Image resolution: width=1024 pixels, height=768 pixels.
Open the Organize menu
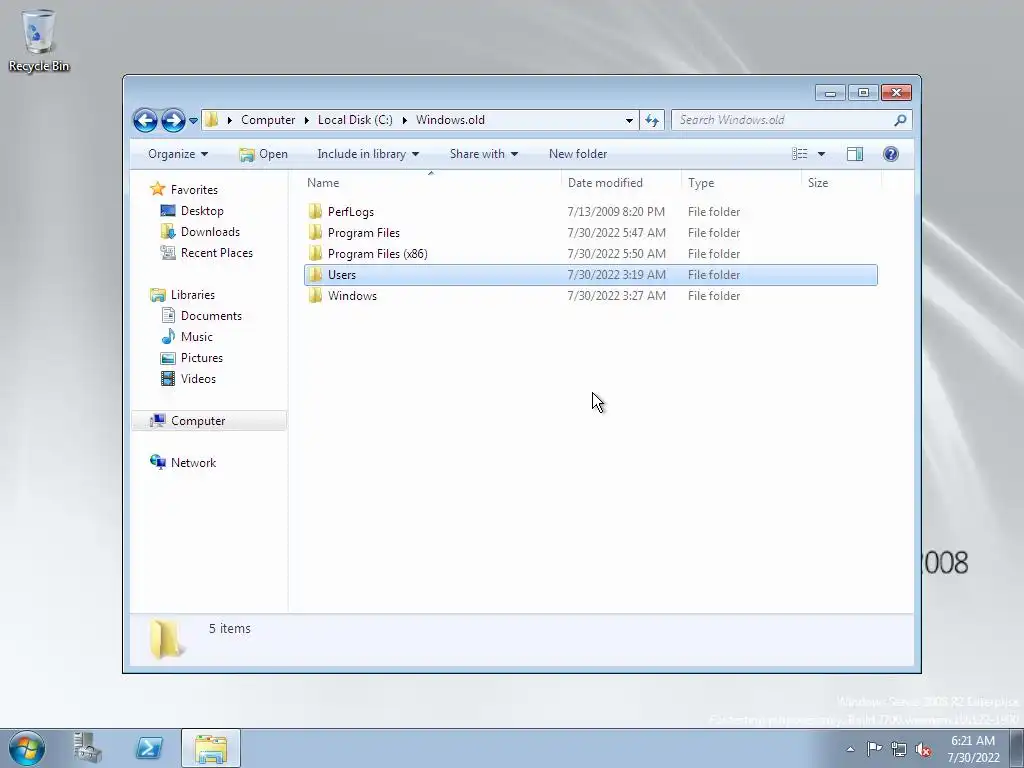point(178,154)
